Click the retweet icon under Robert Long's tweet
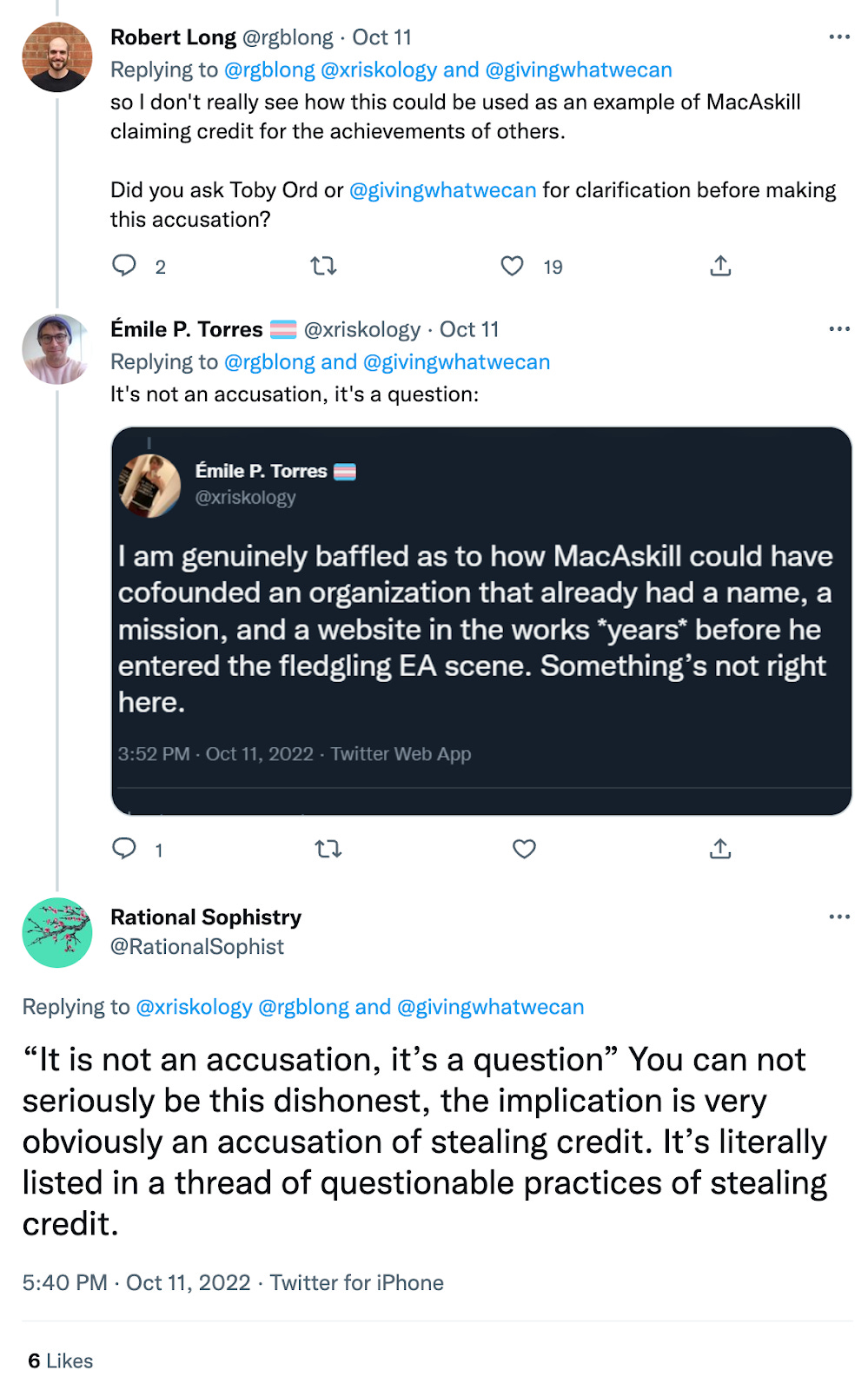The image size is (868, 1390). point(322,267)
